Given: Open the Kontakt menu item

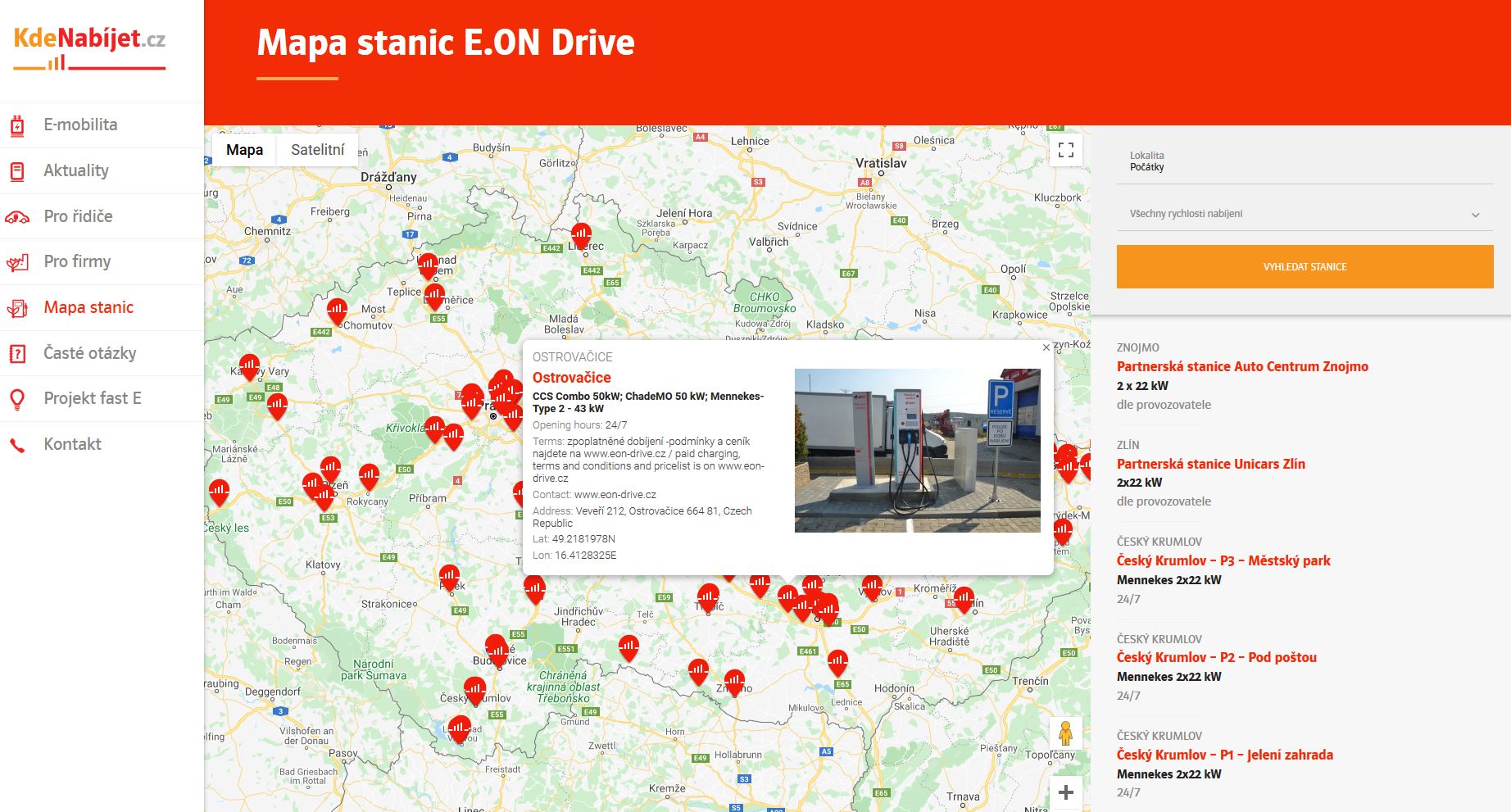Looking at the screenshot, I should tap(102, 444).
